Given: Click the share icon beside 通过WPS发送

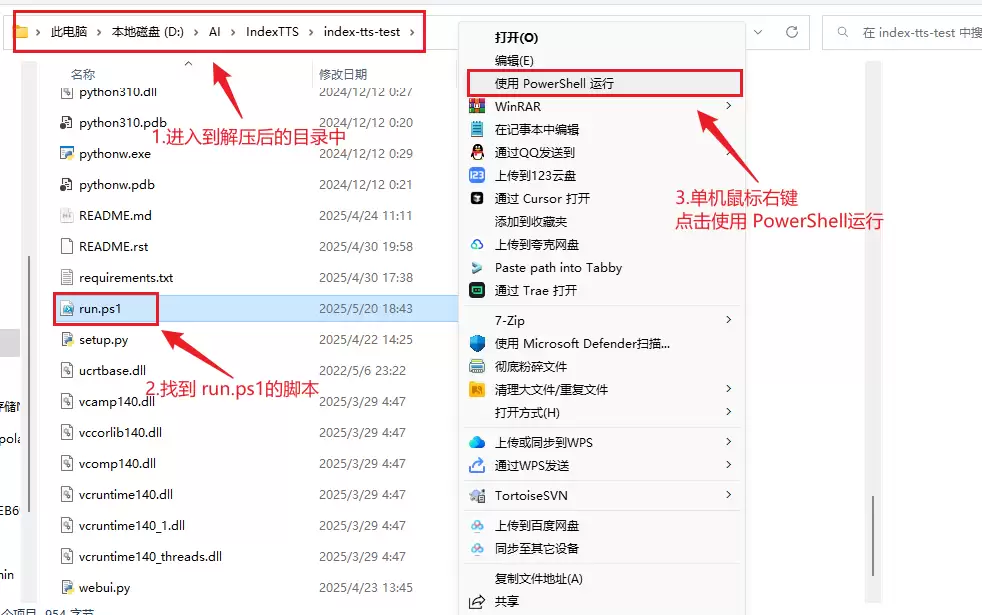Looking at the screenshot, I should click(477, 465).
